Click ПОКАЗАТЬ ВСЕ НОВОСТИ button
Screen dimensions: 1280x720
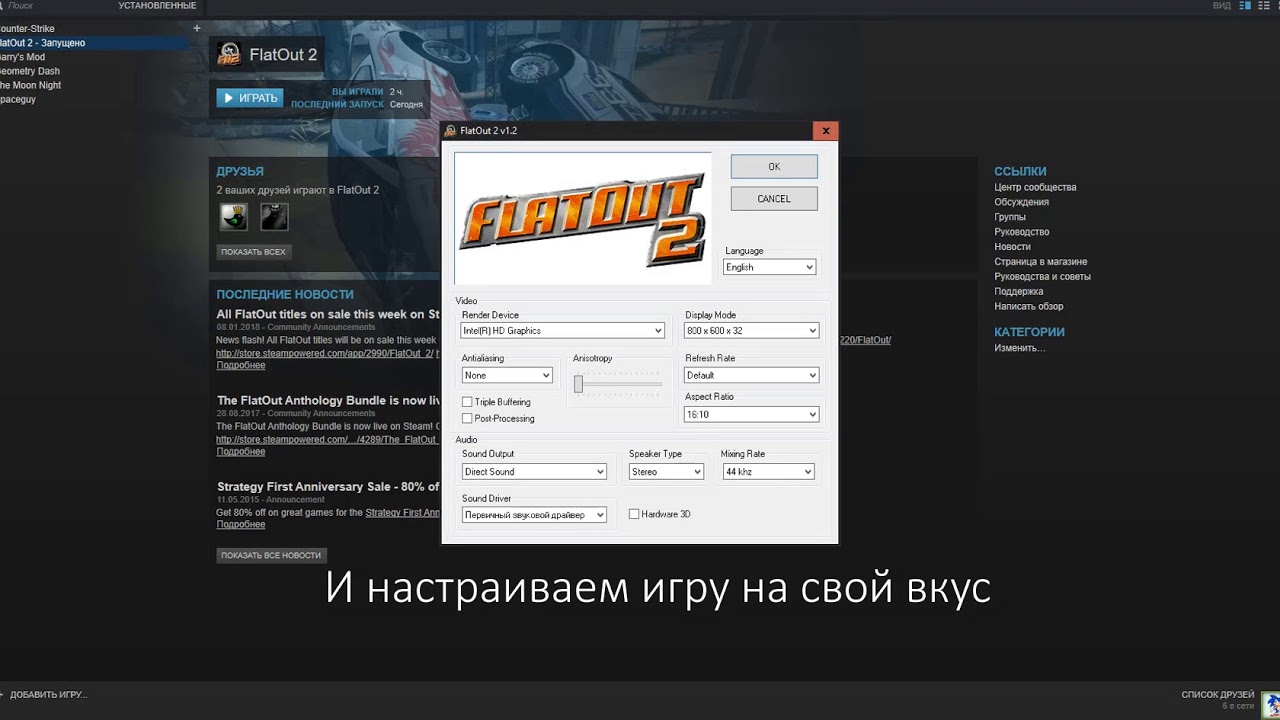point(272,555)
